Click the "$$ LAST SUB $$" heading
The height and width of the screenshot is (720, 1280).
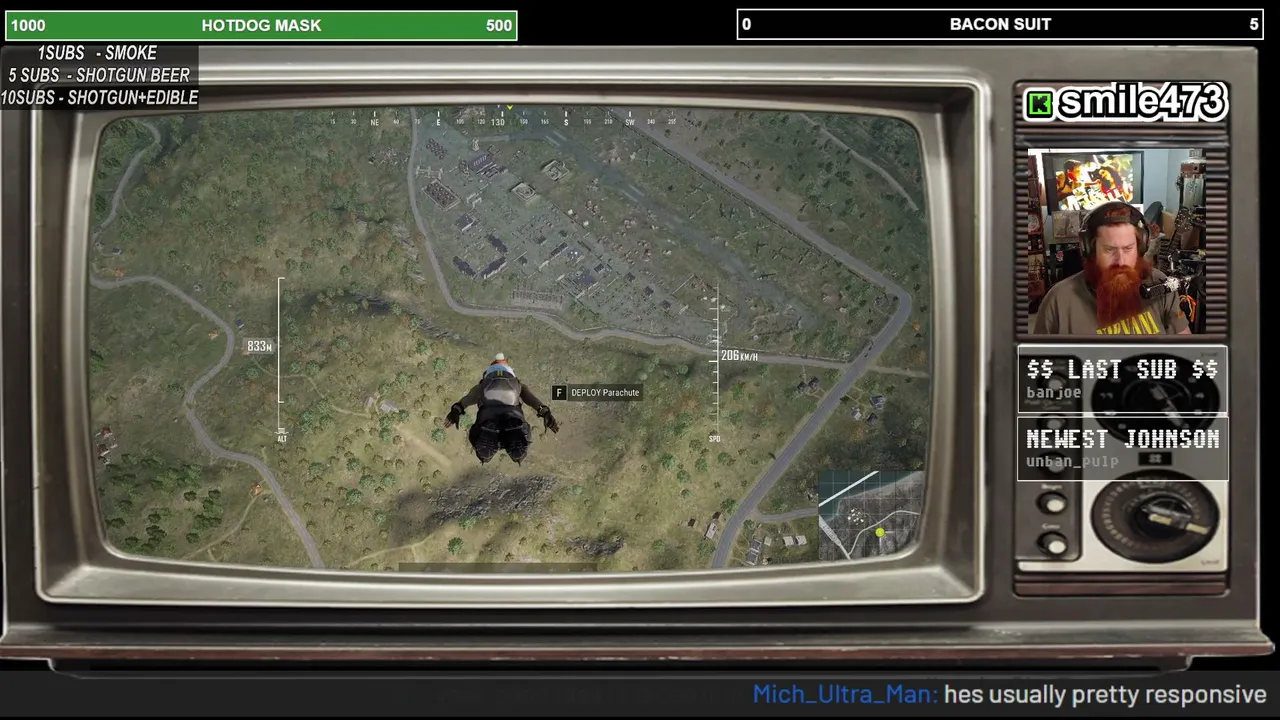(x=1122, y=369)
